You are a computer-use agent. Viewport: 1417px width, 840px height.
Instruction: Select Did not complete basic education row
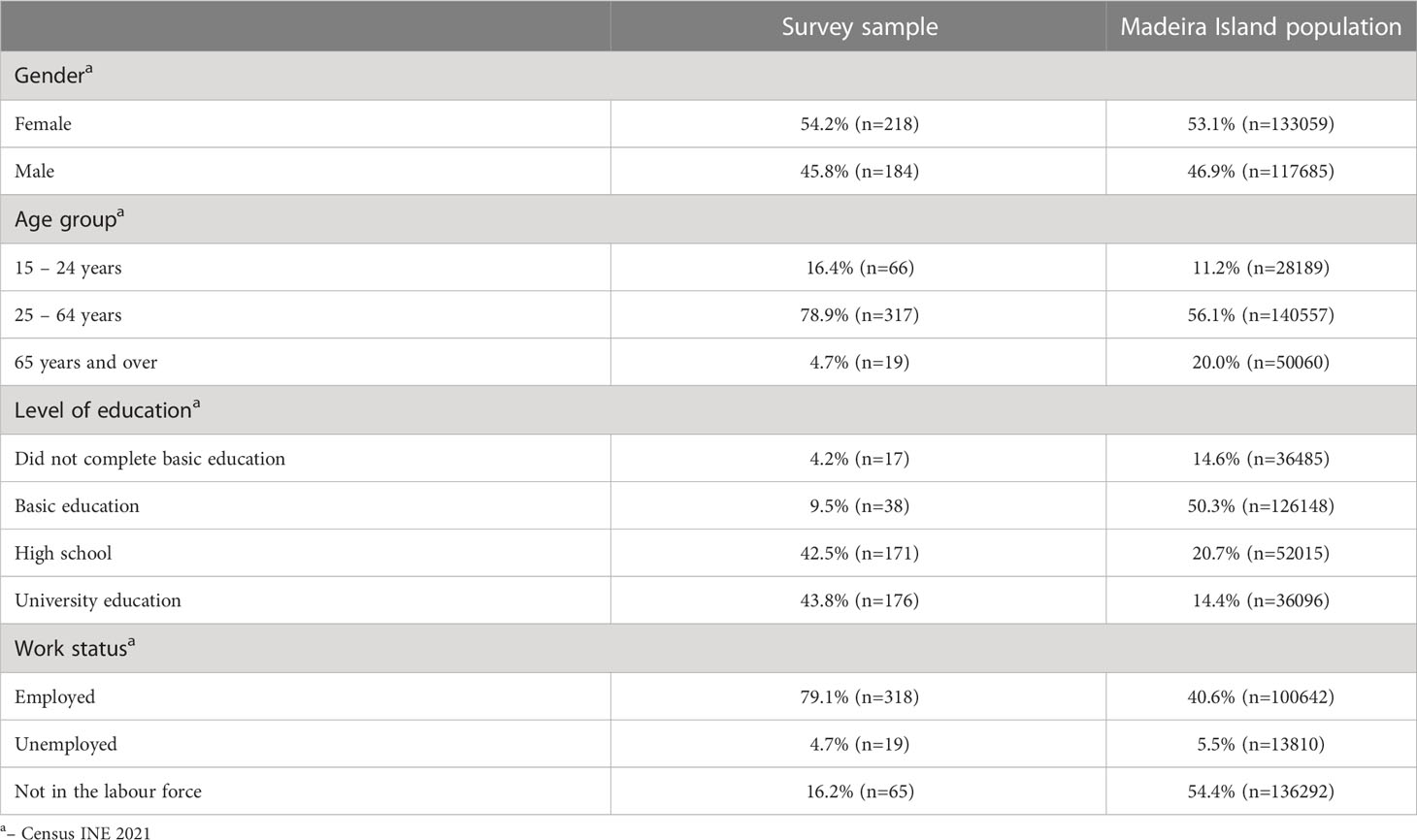(708, 458)
